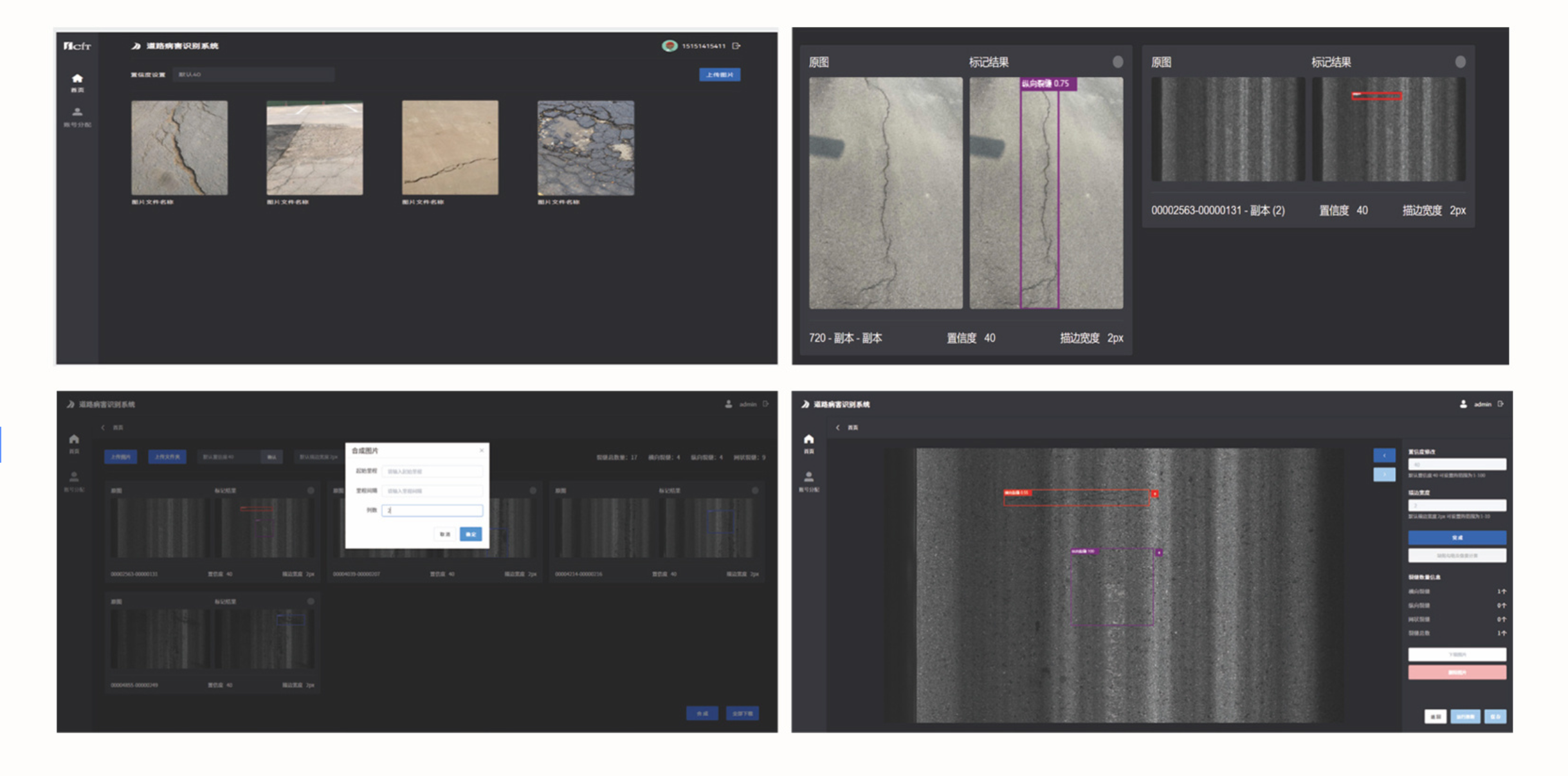Screen dimensions: 1568x776
Task: Click the pink delete image button
Action: (1457, 672)
